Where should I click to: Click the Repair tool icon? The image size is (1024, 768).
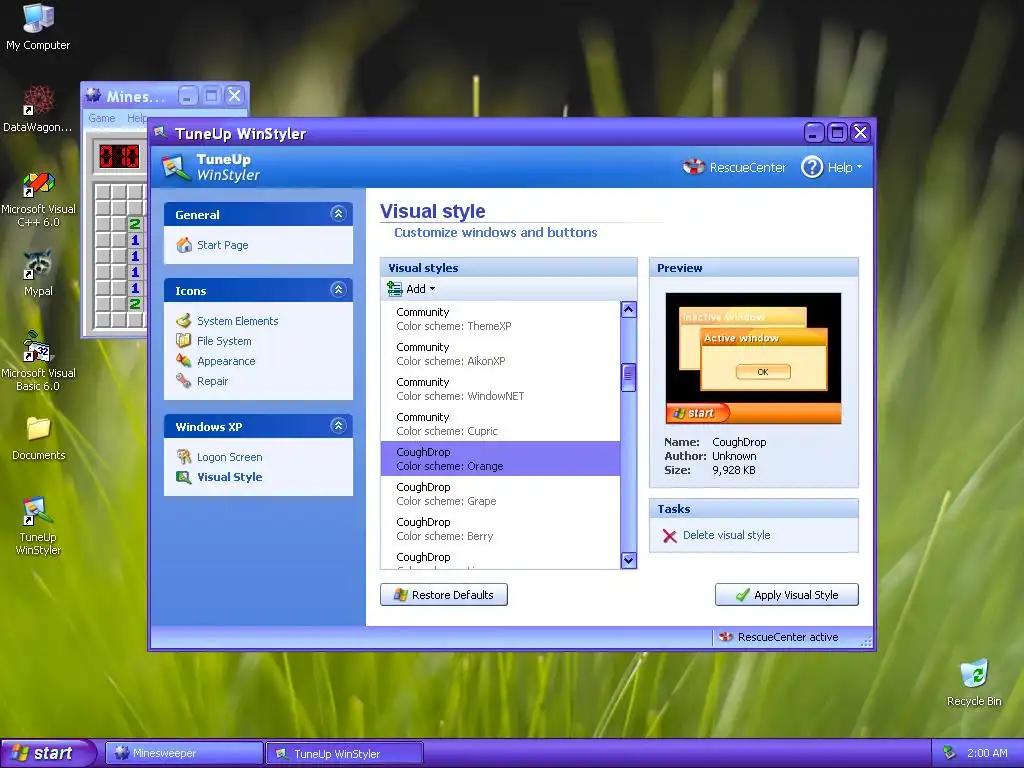click(184, 381)
